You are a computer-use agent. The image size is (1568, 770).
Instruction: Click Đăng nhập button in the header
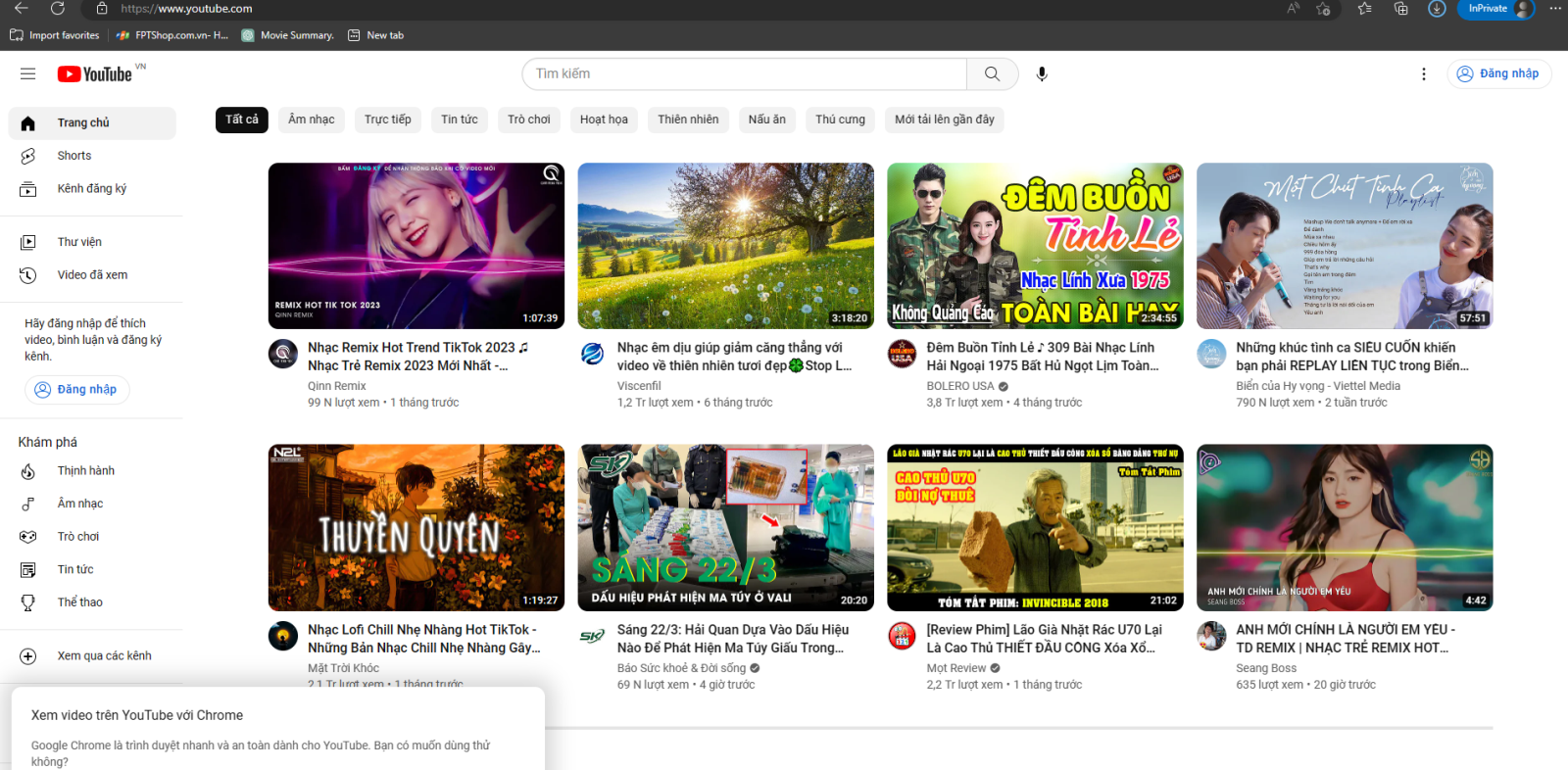1498,73
